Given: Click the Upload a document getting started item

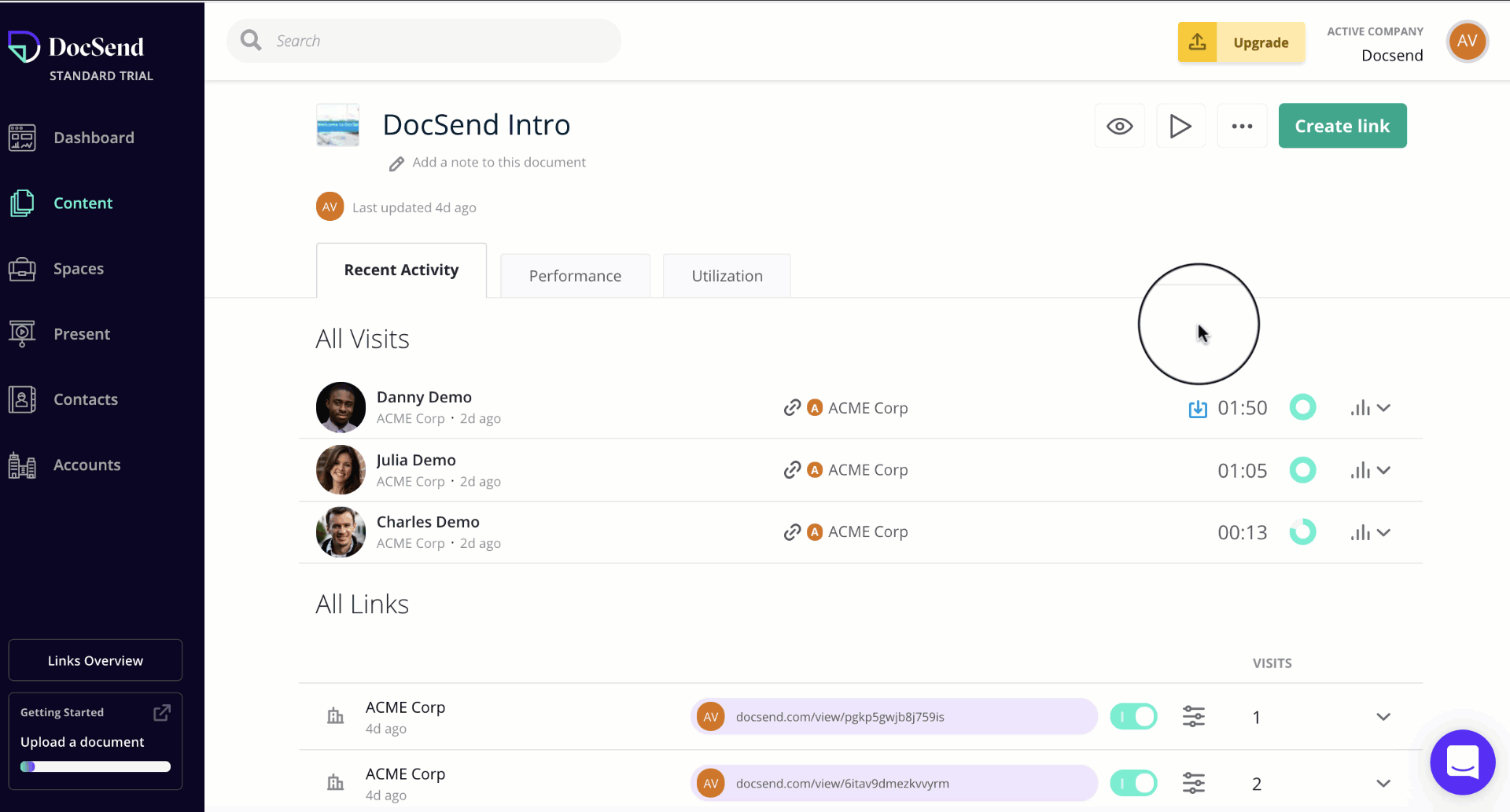Looking at the screenshot, I should pyautogui.click(x=82, y=742).
